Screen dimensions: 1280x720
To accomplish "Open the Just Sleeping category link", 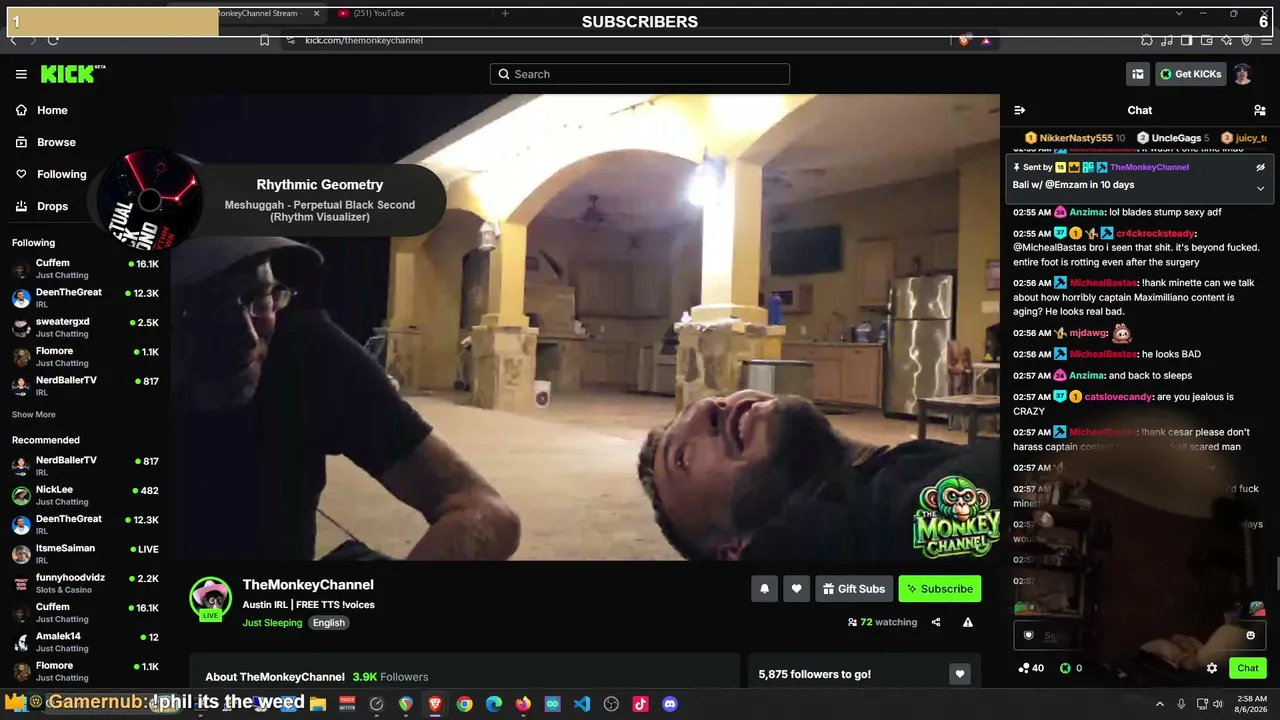I will (x=272, y=623).
